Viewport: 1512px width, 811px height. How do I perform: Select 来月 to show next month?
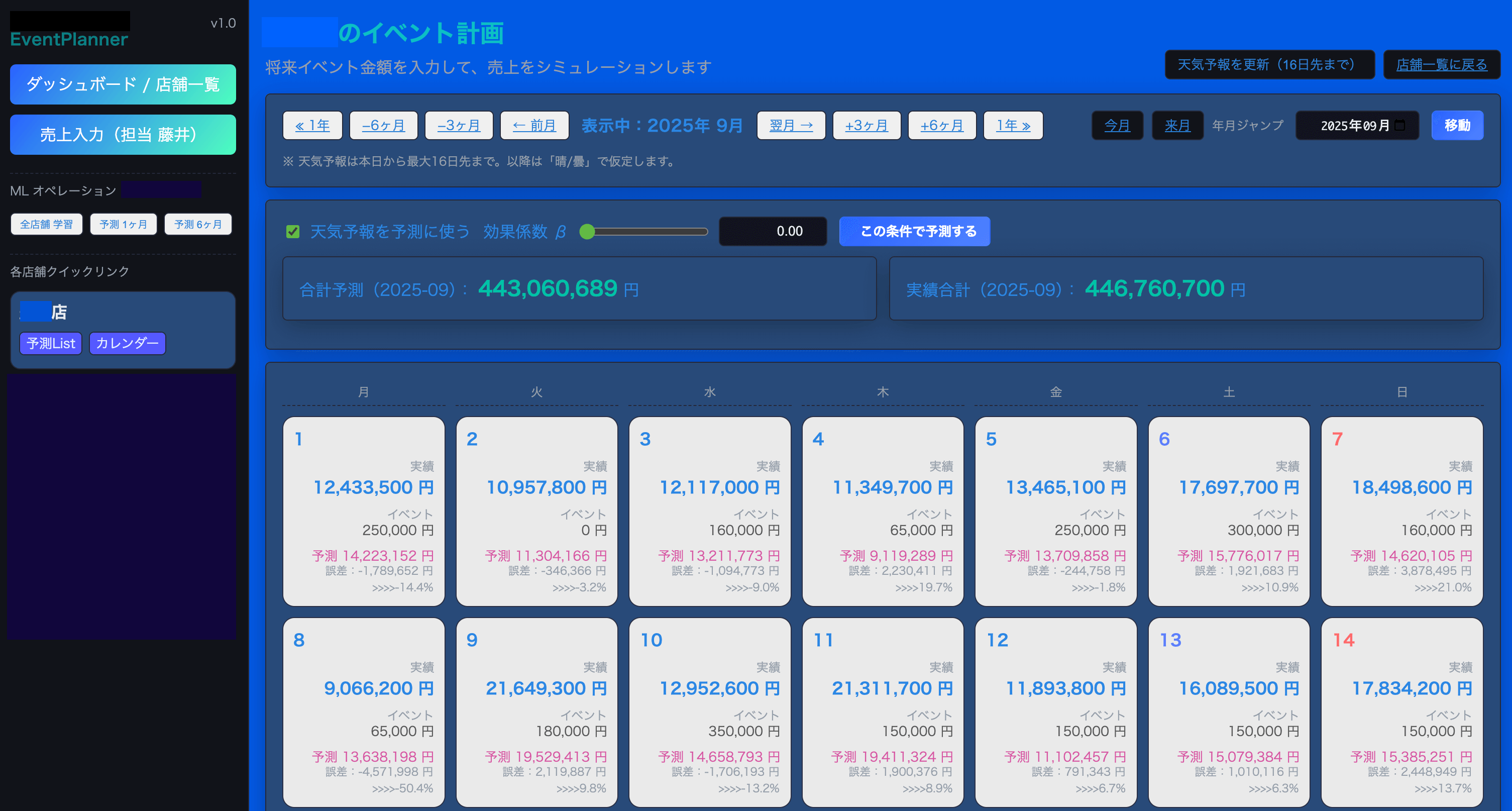[x=1177, y=125]
